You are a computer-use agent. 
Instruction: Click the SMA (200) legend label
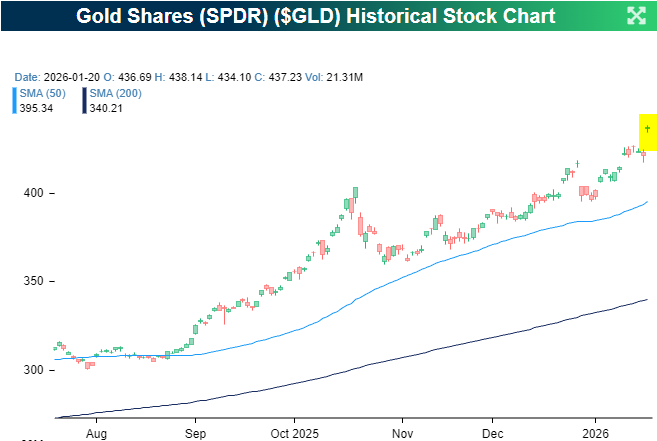116,93
